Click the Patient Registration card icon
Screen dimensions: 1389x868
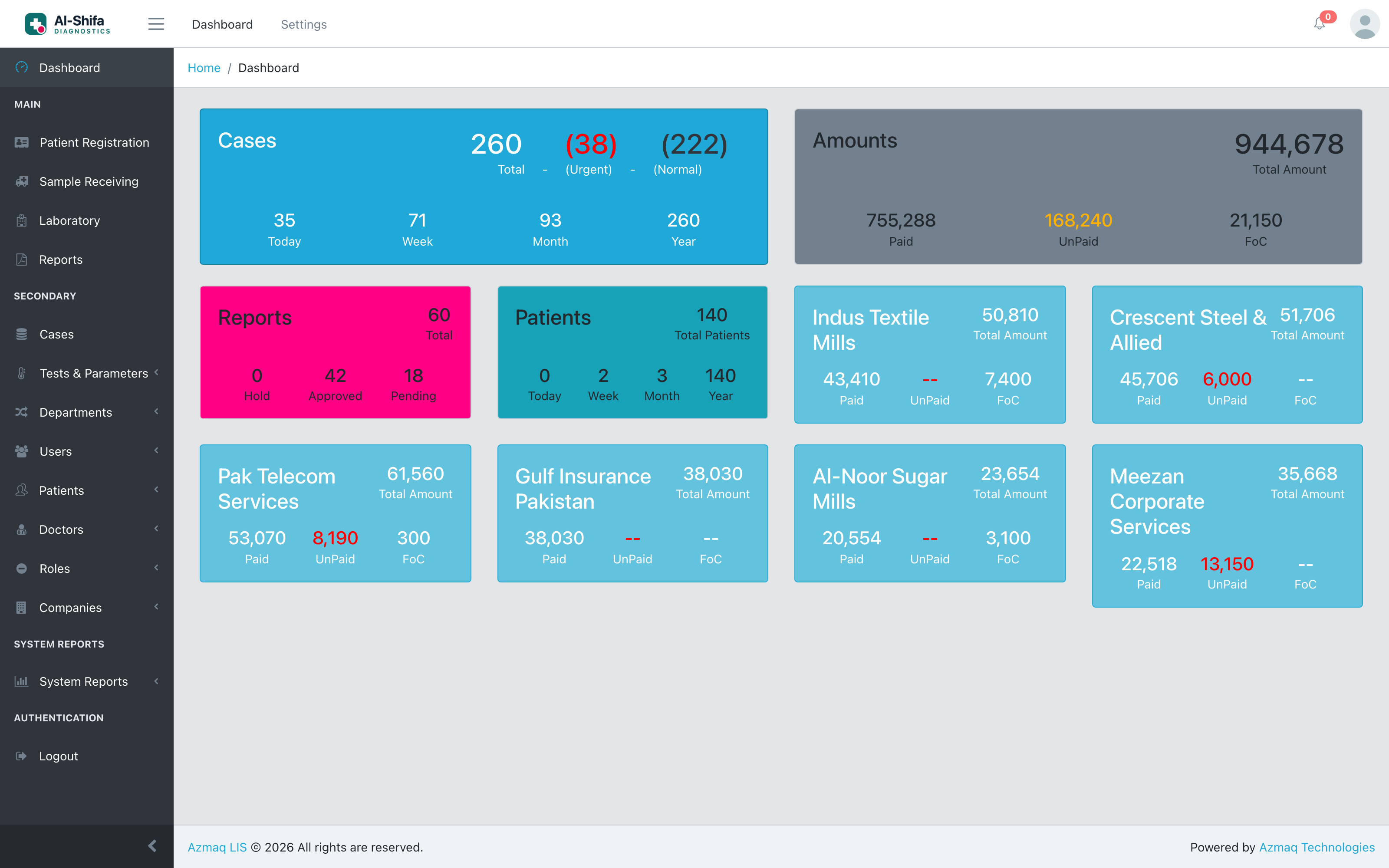(21, 142)
